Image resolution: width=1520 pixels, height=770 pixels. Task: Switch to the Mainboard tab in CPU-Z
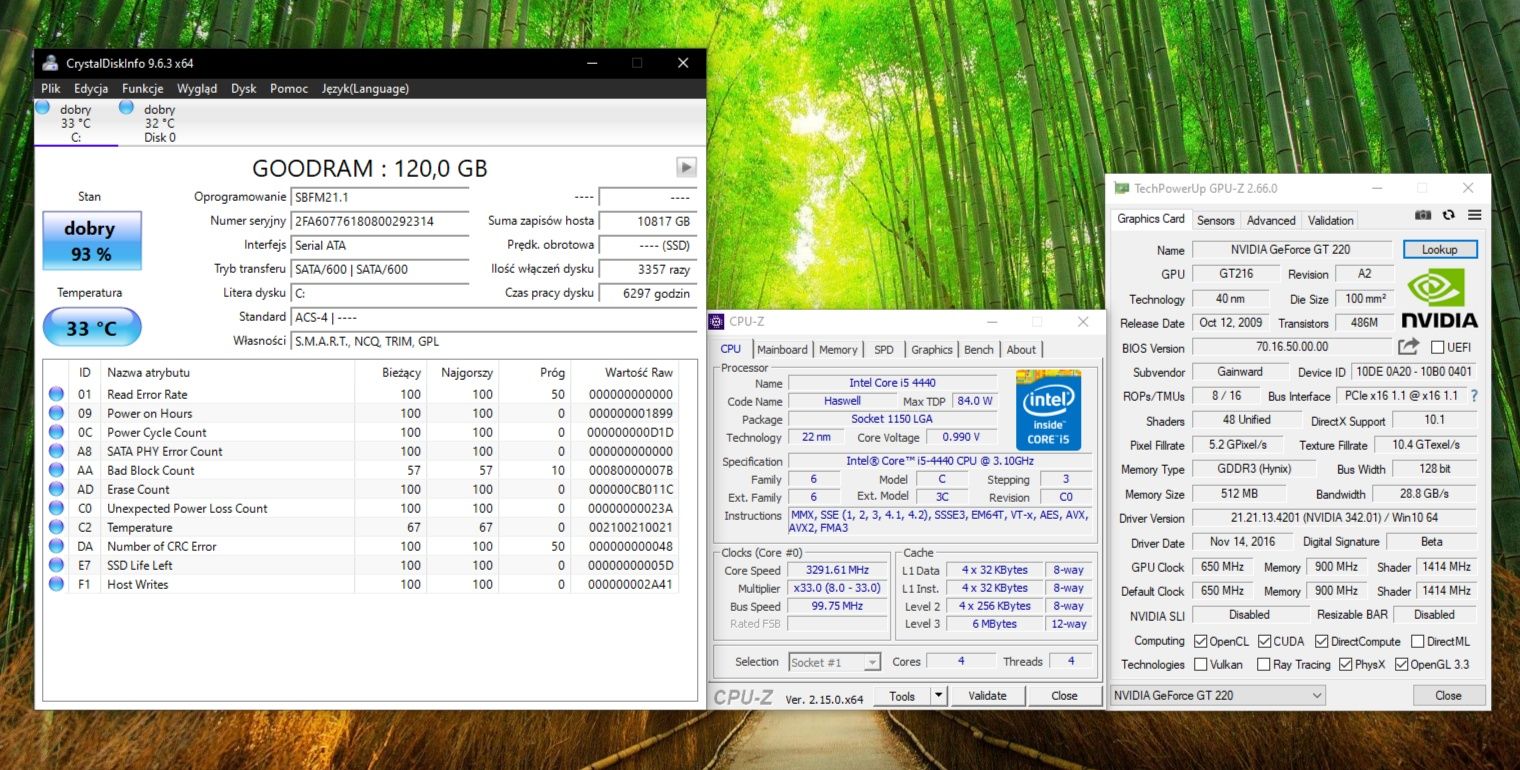pyautogui.click(x=782, y=349)
